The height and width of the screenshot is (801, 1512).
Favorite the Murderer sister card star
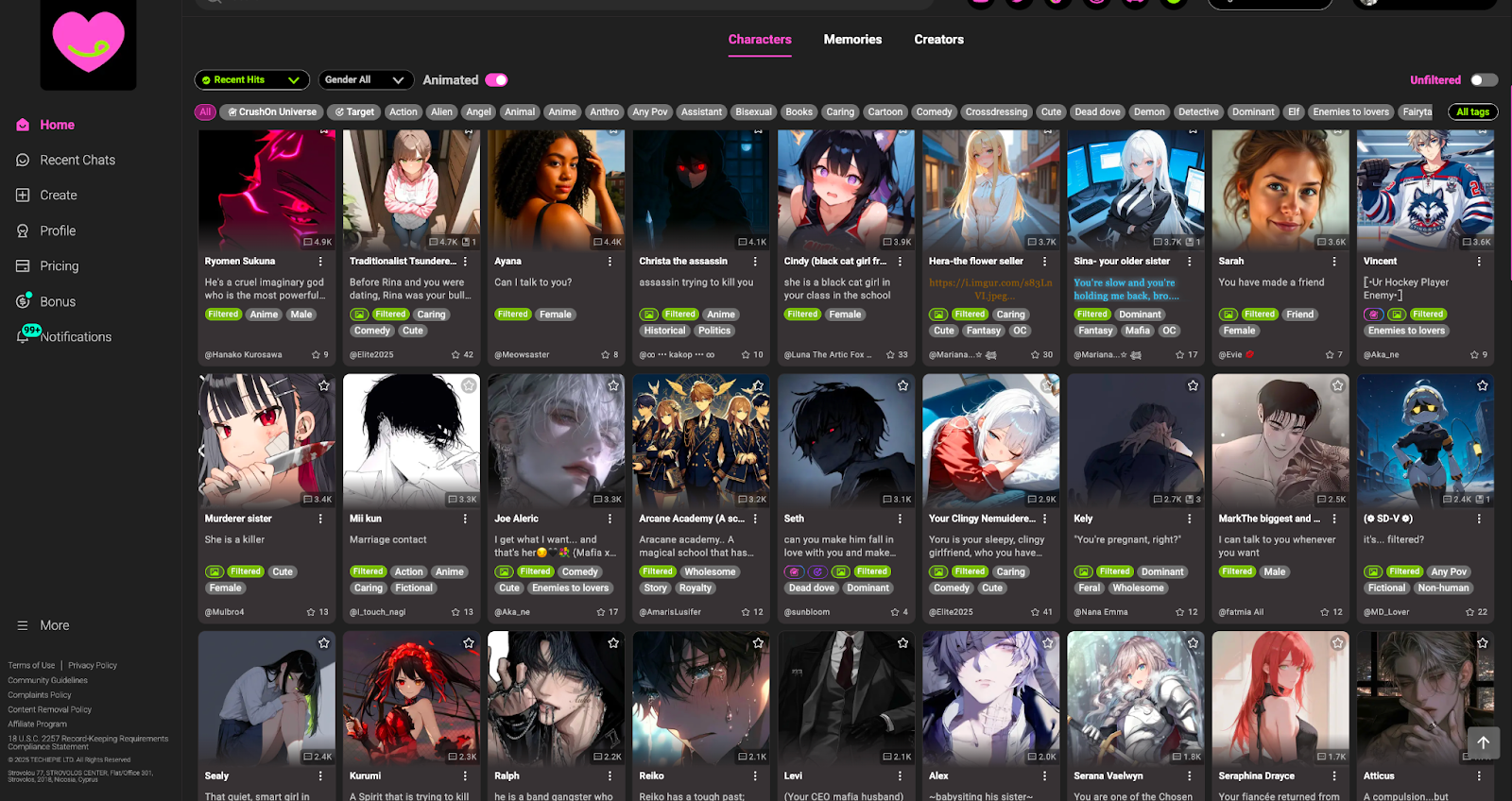coord(324,385)
